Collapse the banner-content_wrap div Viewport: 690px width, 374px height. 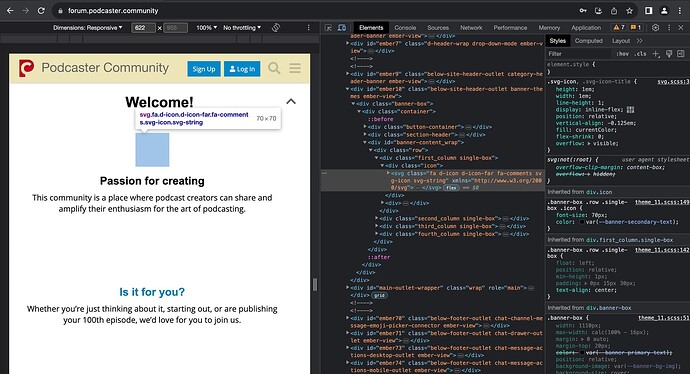pyautogui.click(x=365, y=142)
